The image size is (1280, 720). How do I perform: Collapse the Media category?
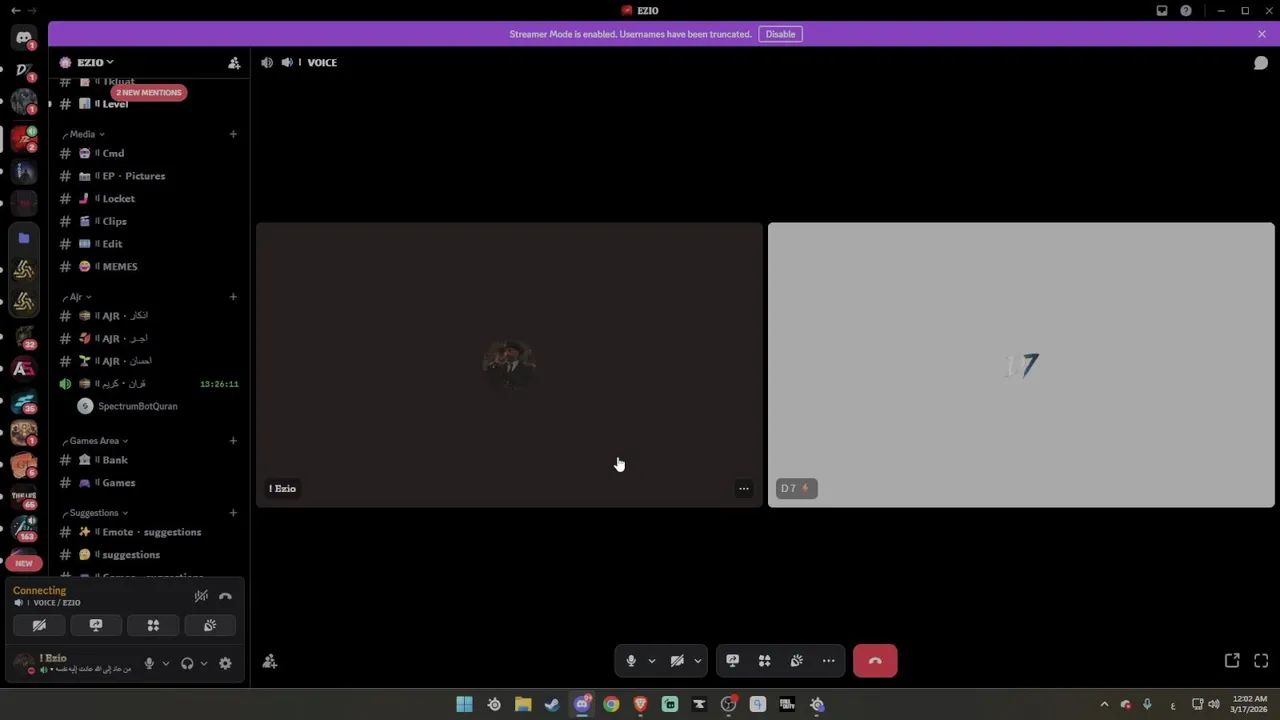84,134
